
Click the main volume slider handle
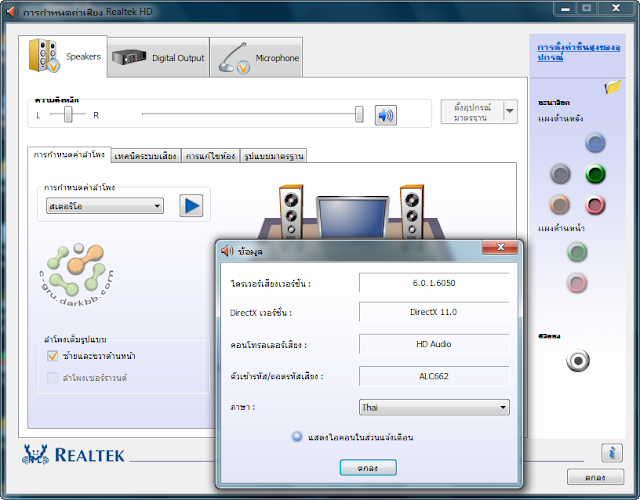[x=359, y=114]
